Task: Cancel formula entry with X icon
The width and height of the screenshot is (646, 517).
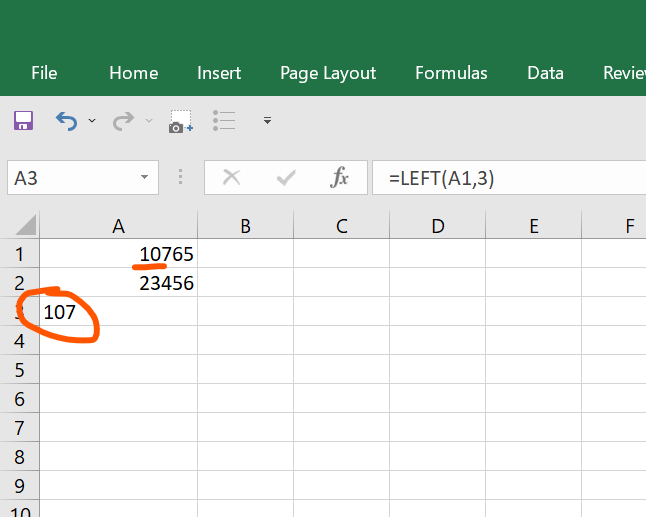Action: point(232,178)
